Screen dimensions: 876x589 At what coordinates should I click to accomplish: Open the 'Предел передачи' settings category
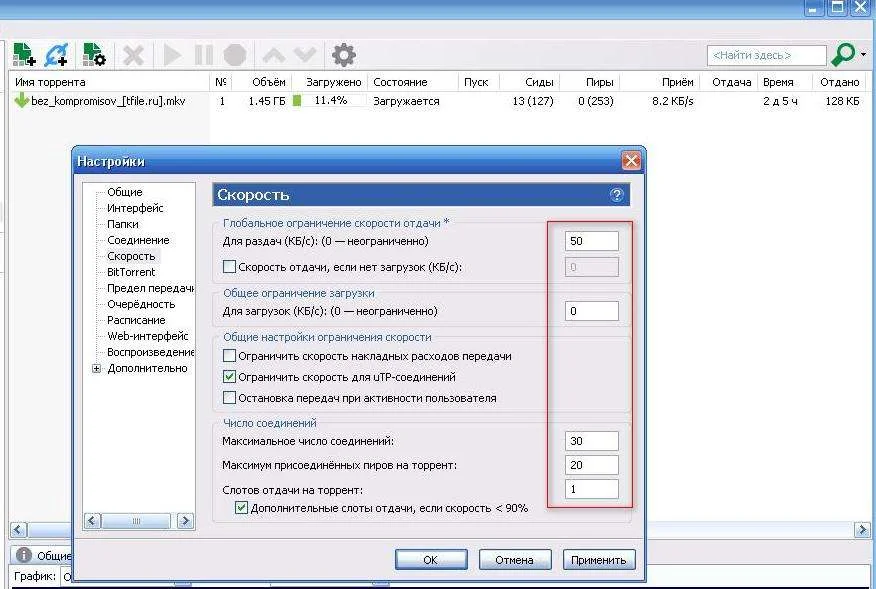tap(150, 288)
